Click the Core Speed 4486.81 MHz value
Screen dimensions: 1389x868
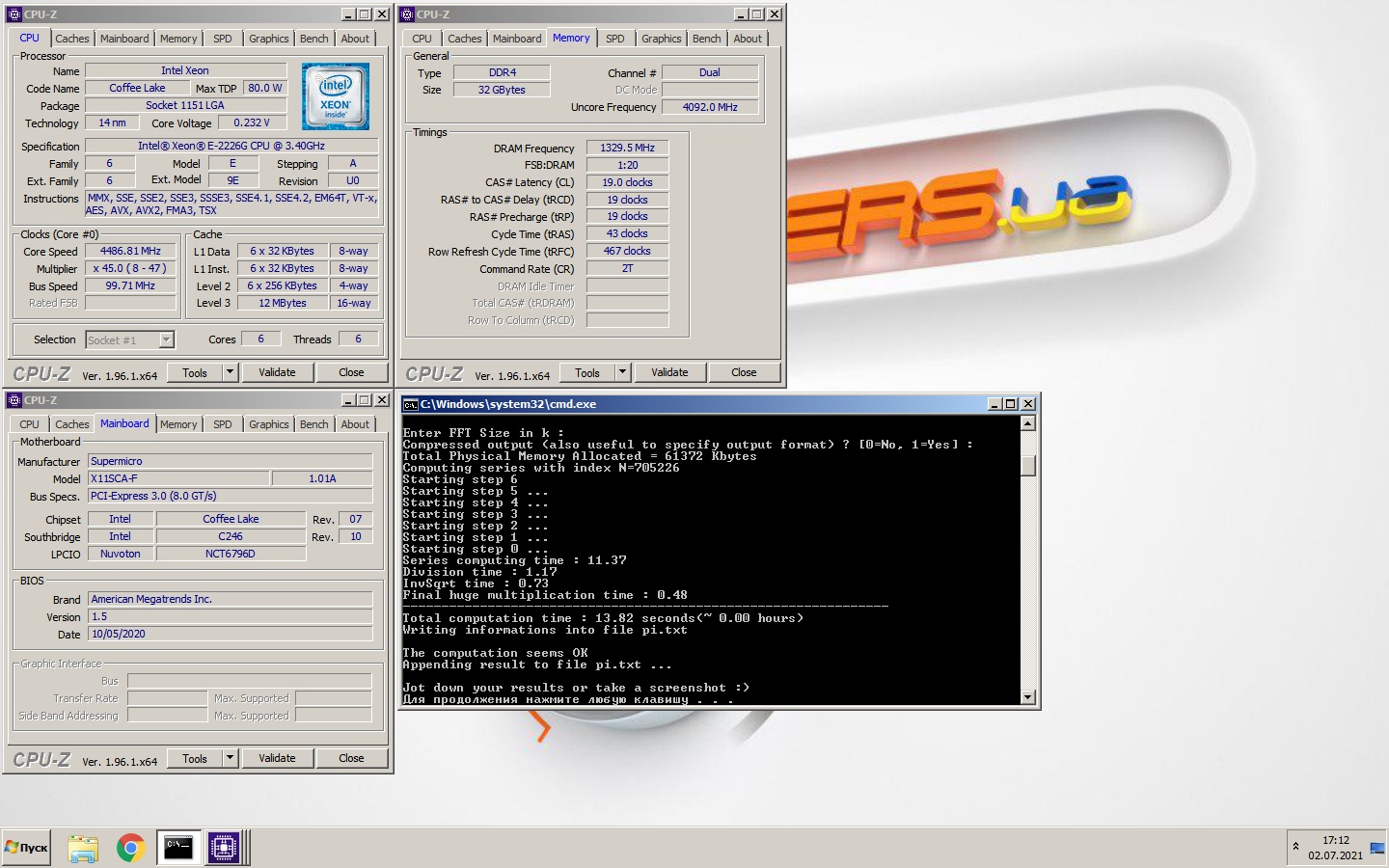[x=131, y=251]
